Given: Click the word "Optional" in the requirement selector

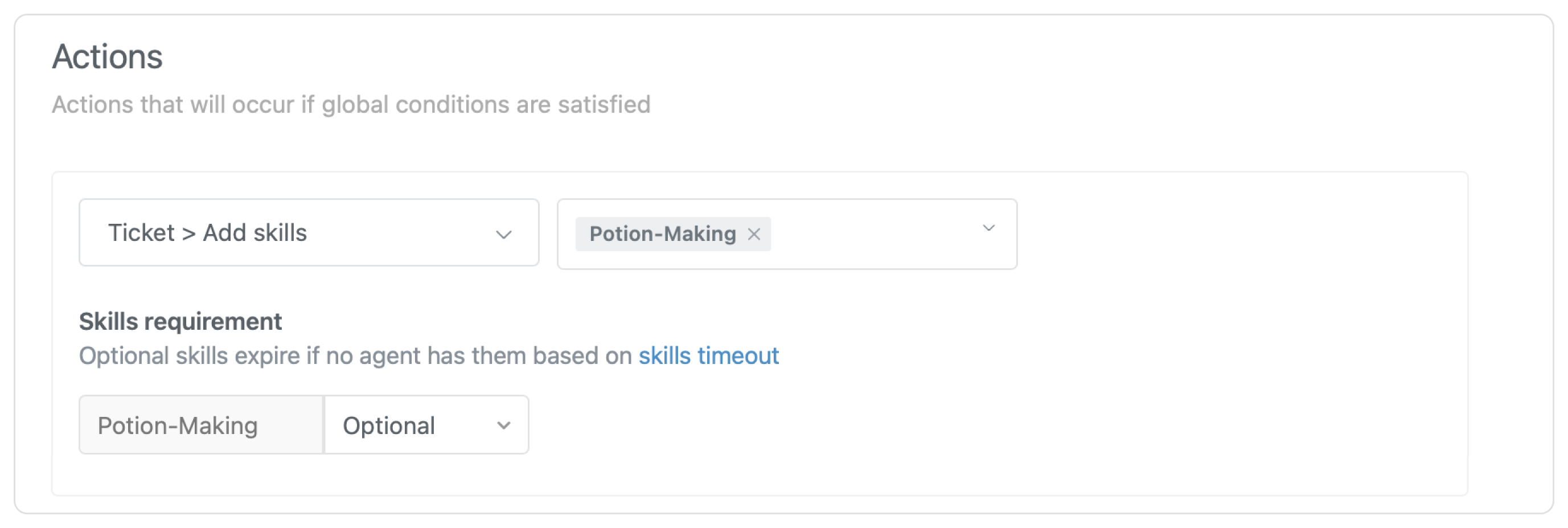Looking at the screenshot, I should pos(389,425).
